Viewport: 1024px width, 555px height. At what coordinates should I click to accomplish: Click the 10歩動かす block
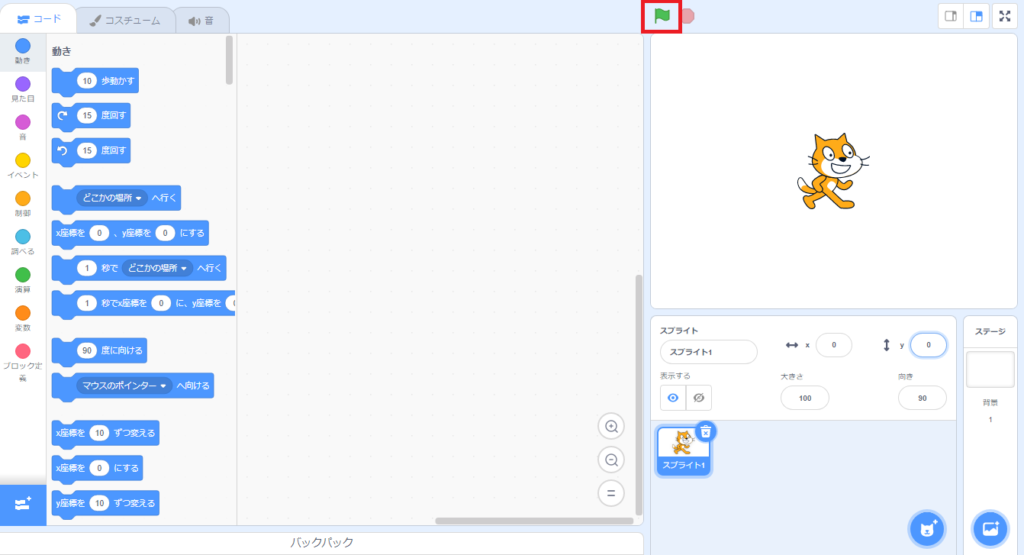[x=95, y=81]
